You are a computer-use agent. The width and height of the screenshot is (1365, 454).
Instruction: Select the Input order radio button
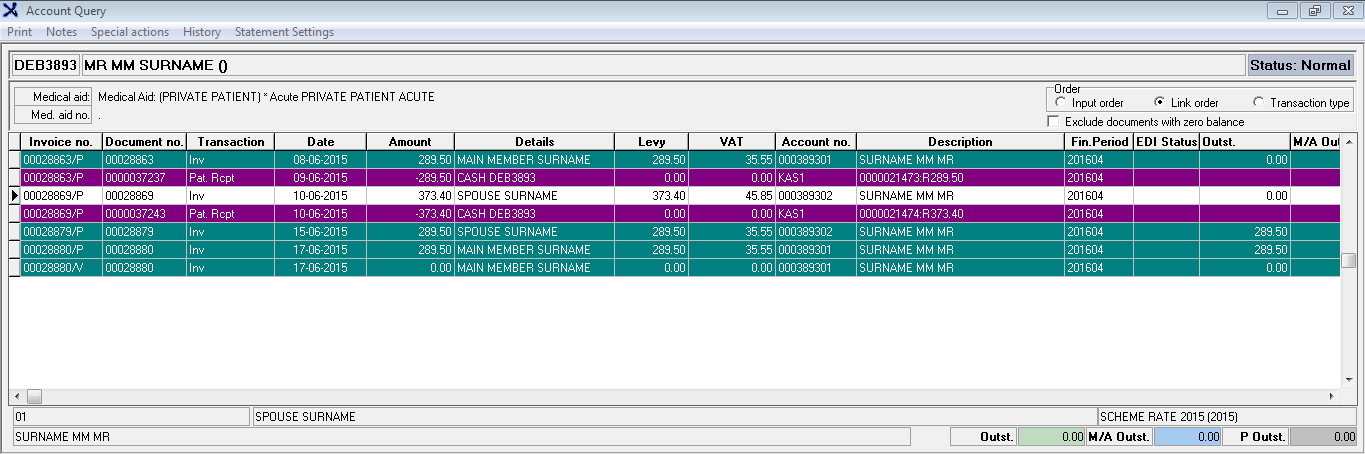click(1060, 103)
